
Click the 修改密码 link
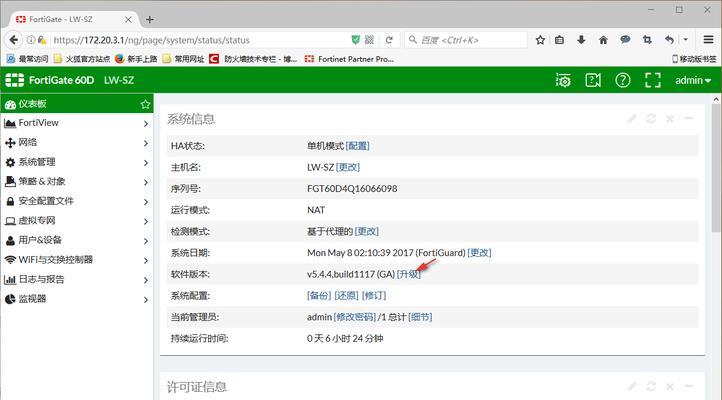point(355,317)
